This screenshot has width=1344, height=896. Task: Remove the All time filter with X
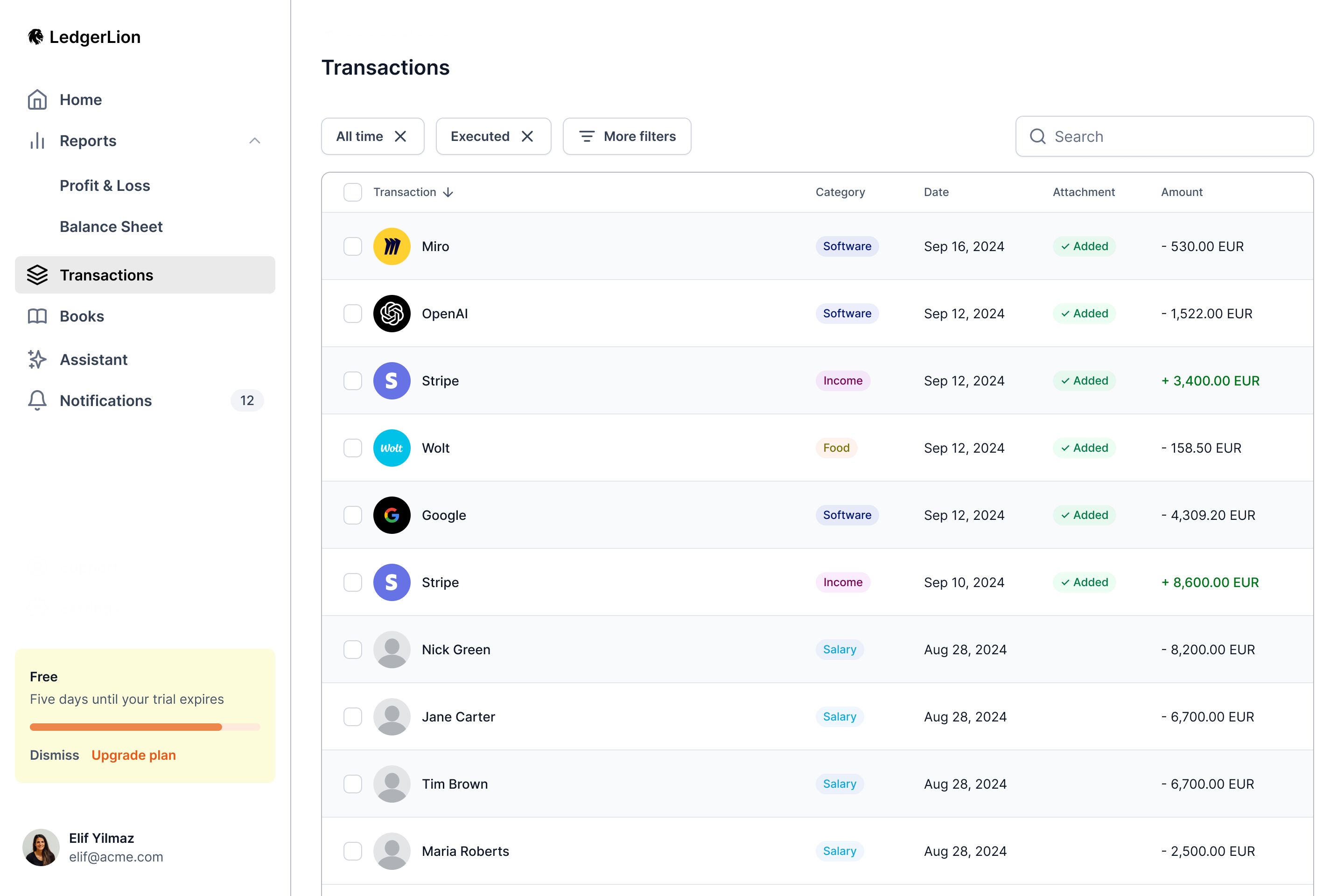tap(400, 136)
